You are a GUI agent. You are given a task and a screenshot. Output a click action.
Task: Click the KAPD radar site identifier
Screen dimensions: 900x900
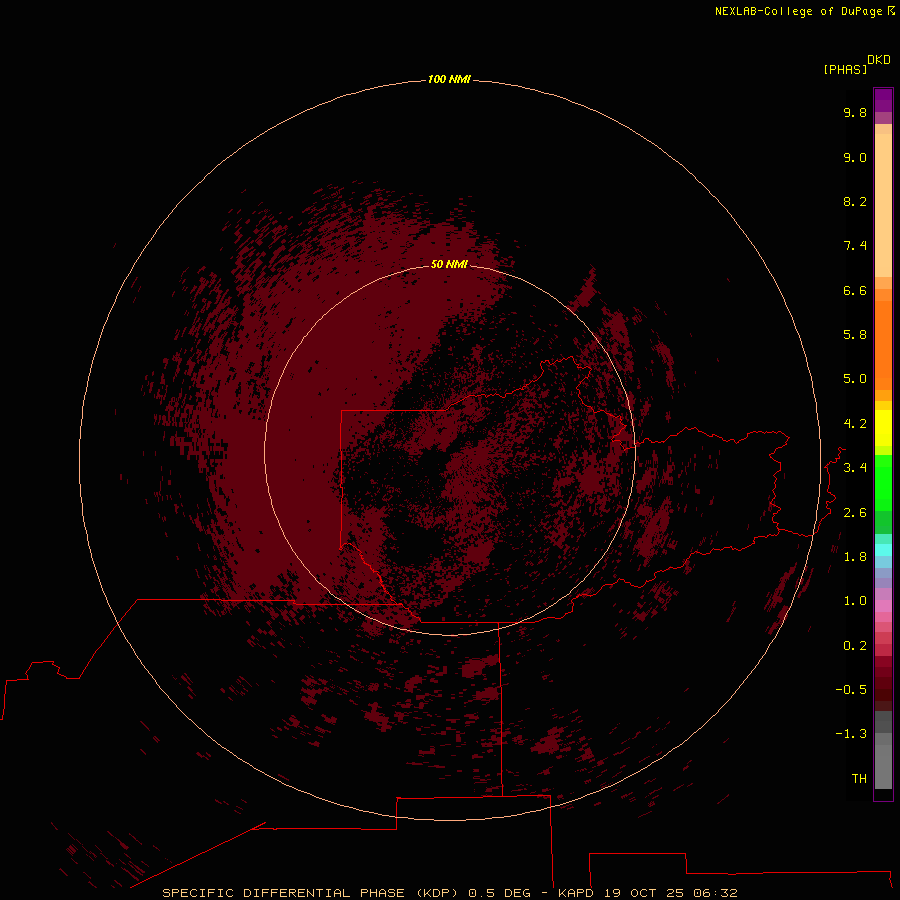pyautogui.click(x=576, y=893)
